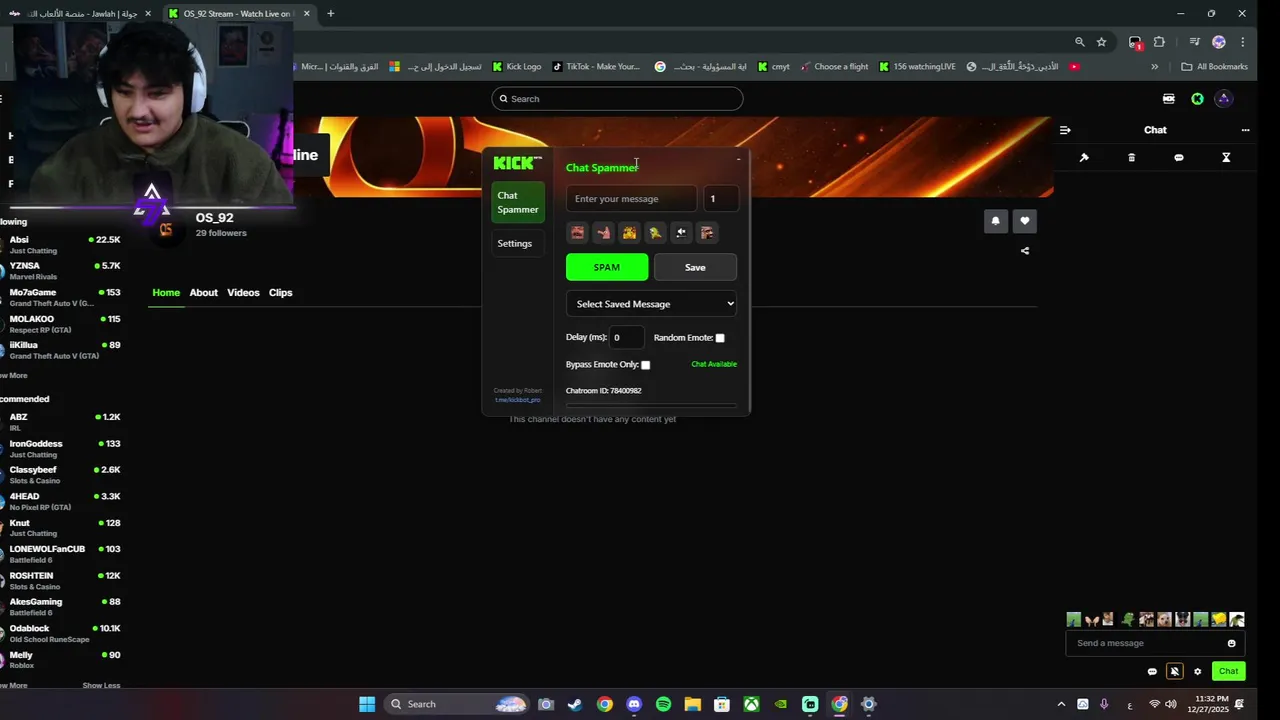Follow the channel with the heart icon
The width and height of the screenshot is (1280, 720).
point(1024,221)
